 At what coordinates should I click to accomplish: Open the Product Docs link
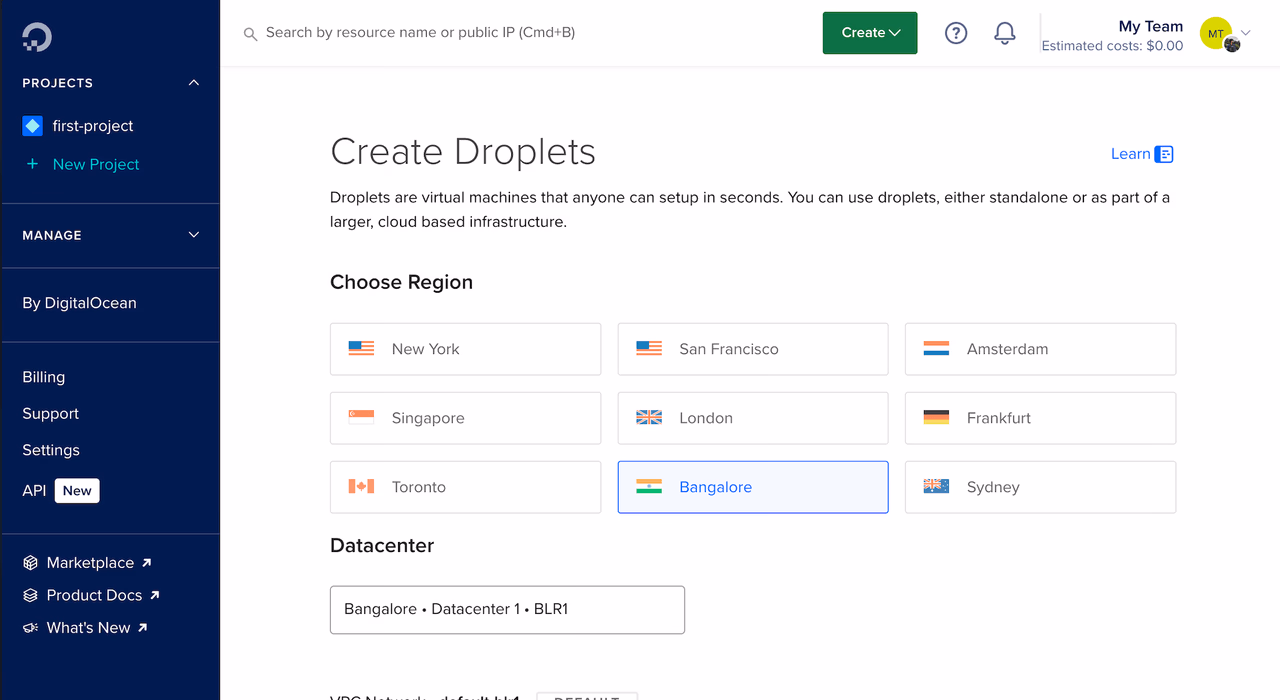coord(94,595)
